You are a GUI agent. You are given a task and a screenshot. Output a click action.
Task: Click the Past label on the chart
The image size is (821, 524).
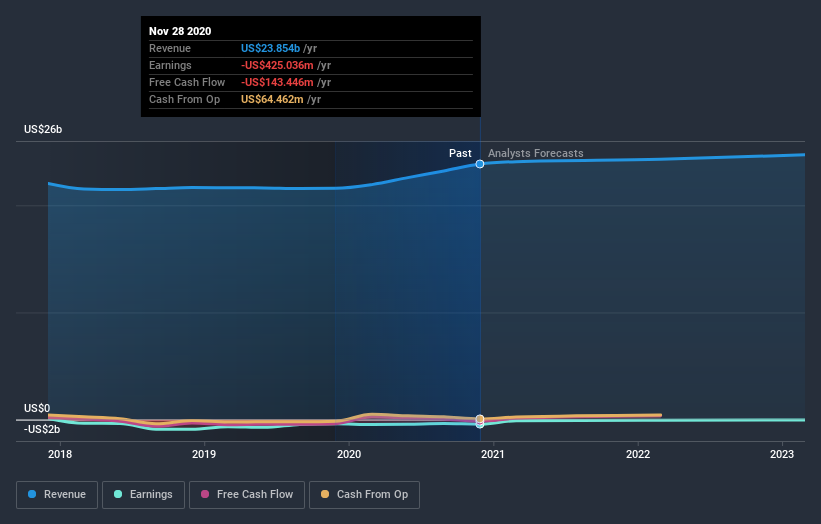460,153
